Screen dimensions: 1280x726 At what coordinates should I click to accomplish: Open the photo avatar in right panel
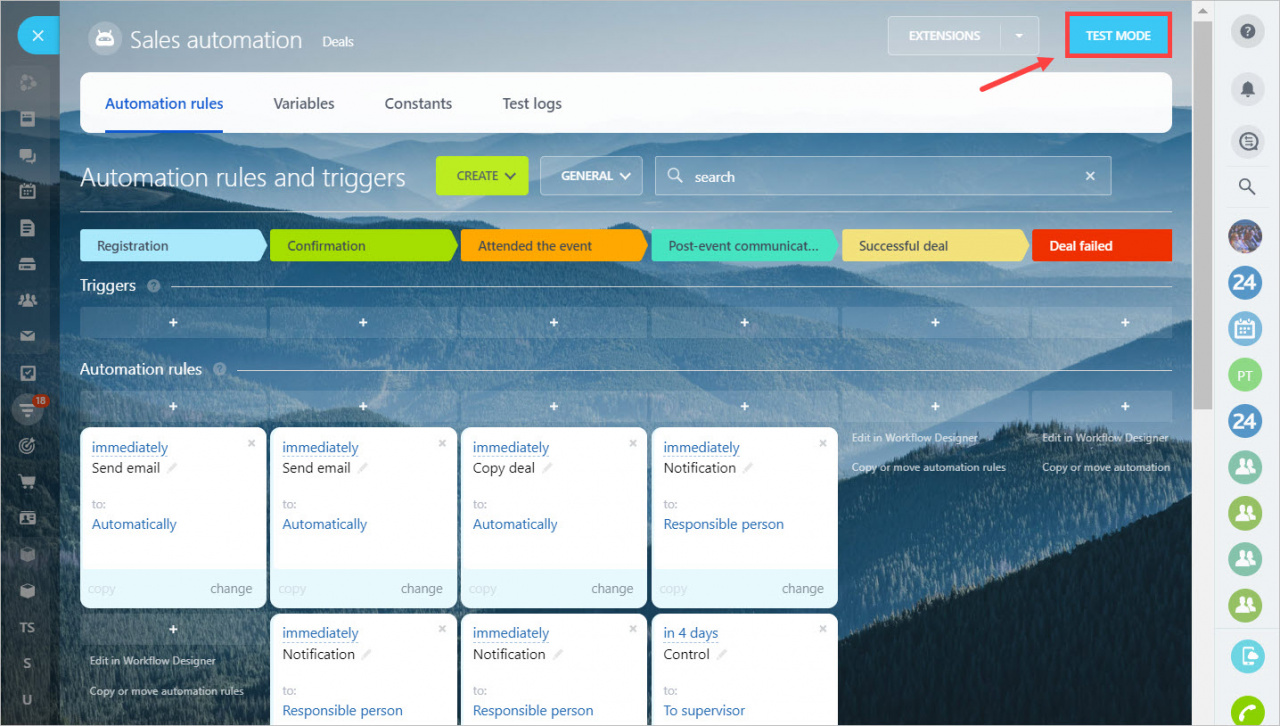click(1245, 236)
